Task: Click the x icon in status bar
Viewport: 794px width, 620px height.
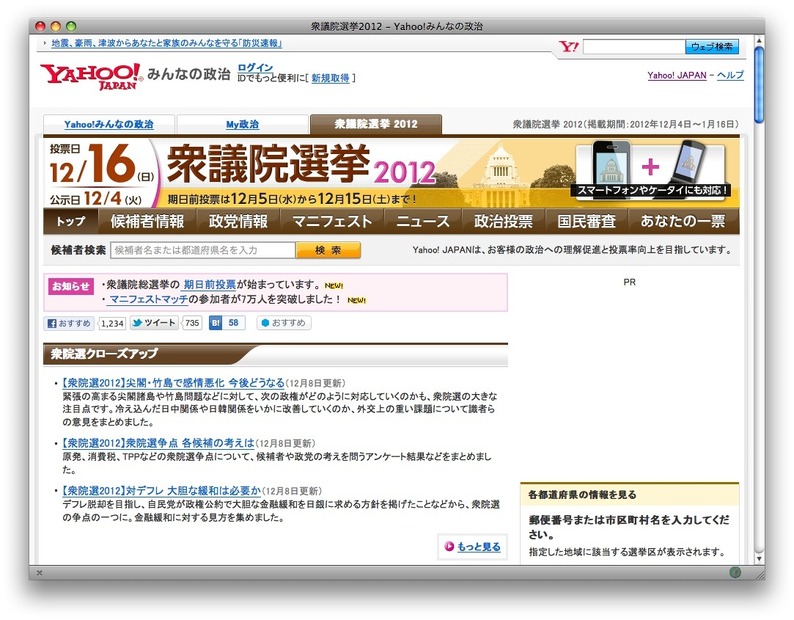Action: click(39, 573)
